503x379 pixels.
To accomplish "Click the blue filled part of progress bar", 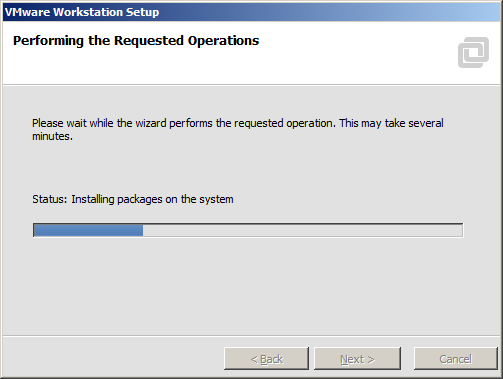I will (89, 230).
